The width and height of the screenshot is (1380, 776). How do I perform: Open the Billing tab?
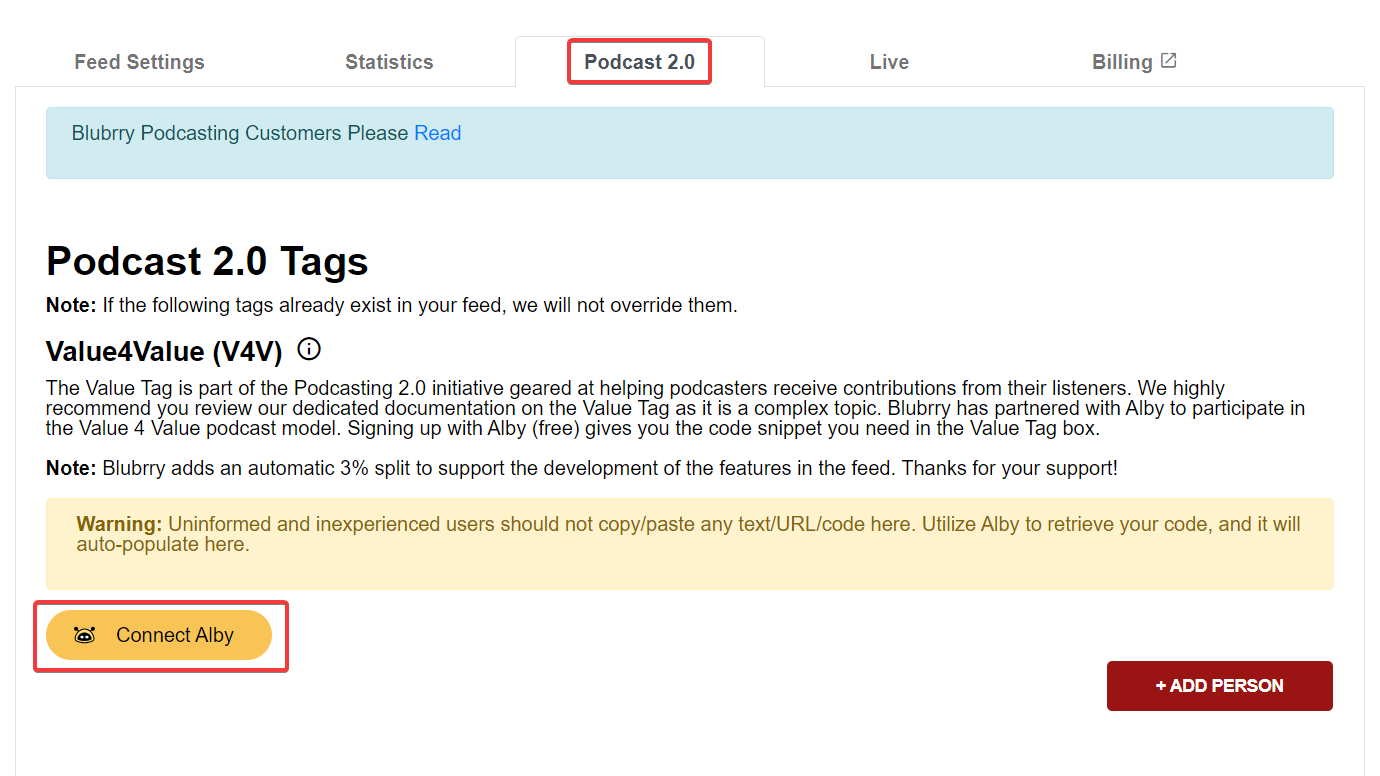click(1134, 62)
